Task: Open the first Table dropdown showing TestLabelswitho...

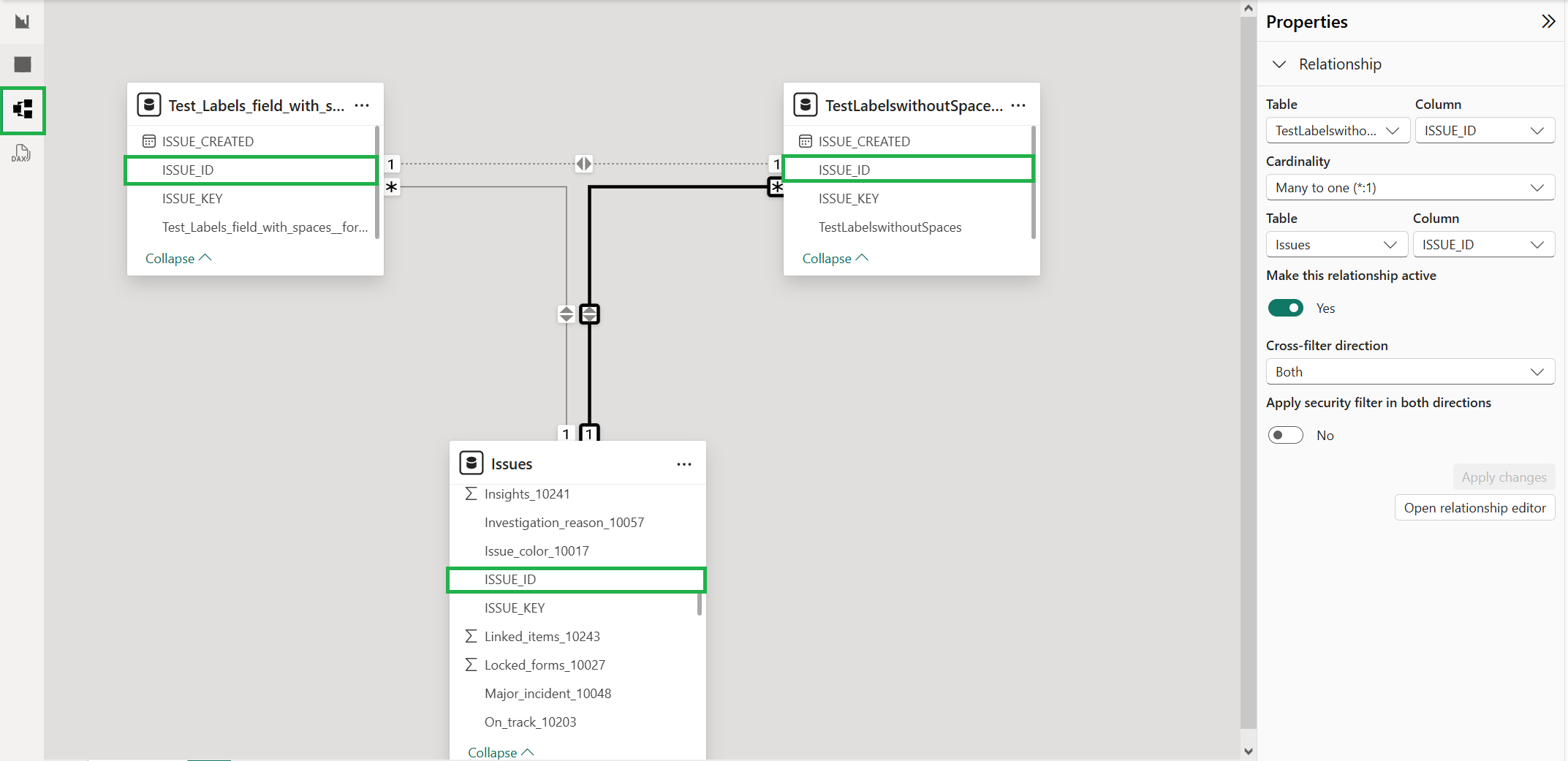Action: click(x=1337, y=130)
